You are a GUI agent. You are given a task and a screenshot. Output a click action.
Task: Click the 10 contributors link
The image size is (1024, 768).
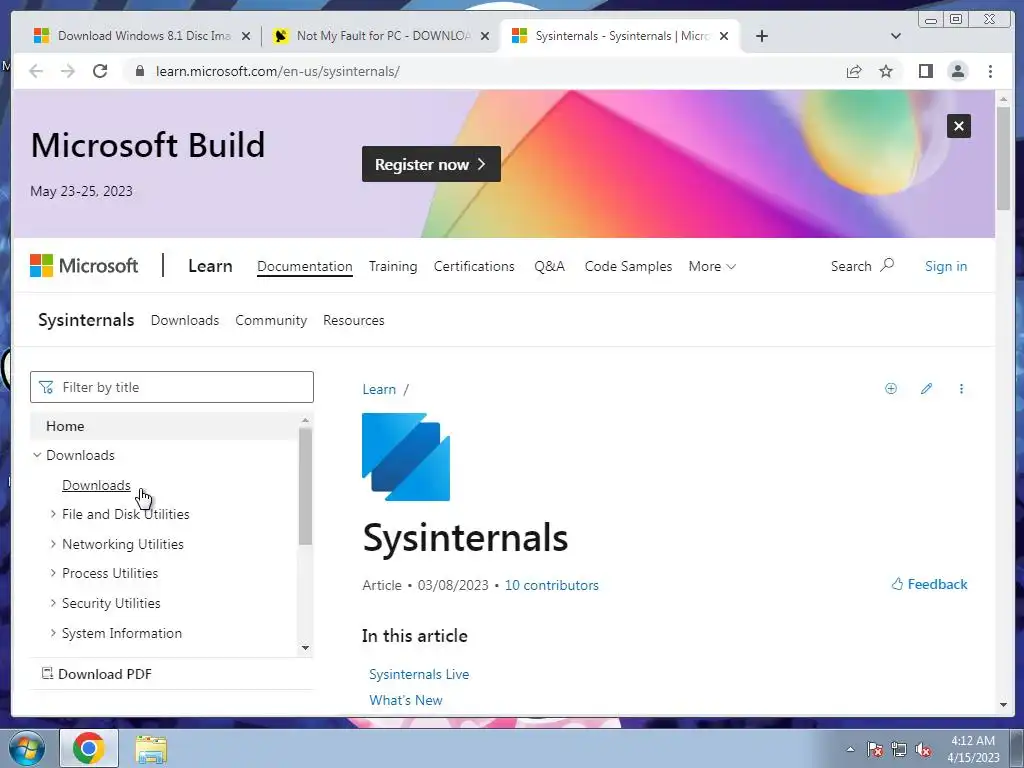point(551,585)
